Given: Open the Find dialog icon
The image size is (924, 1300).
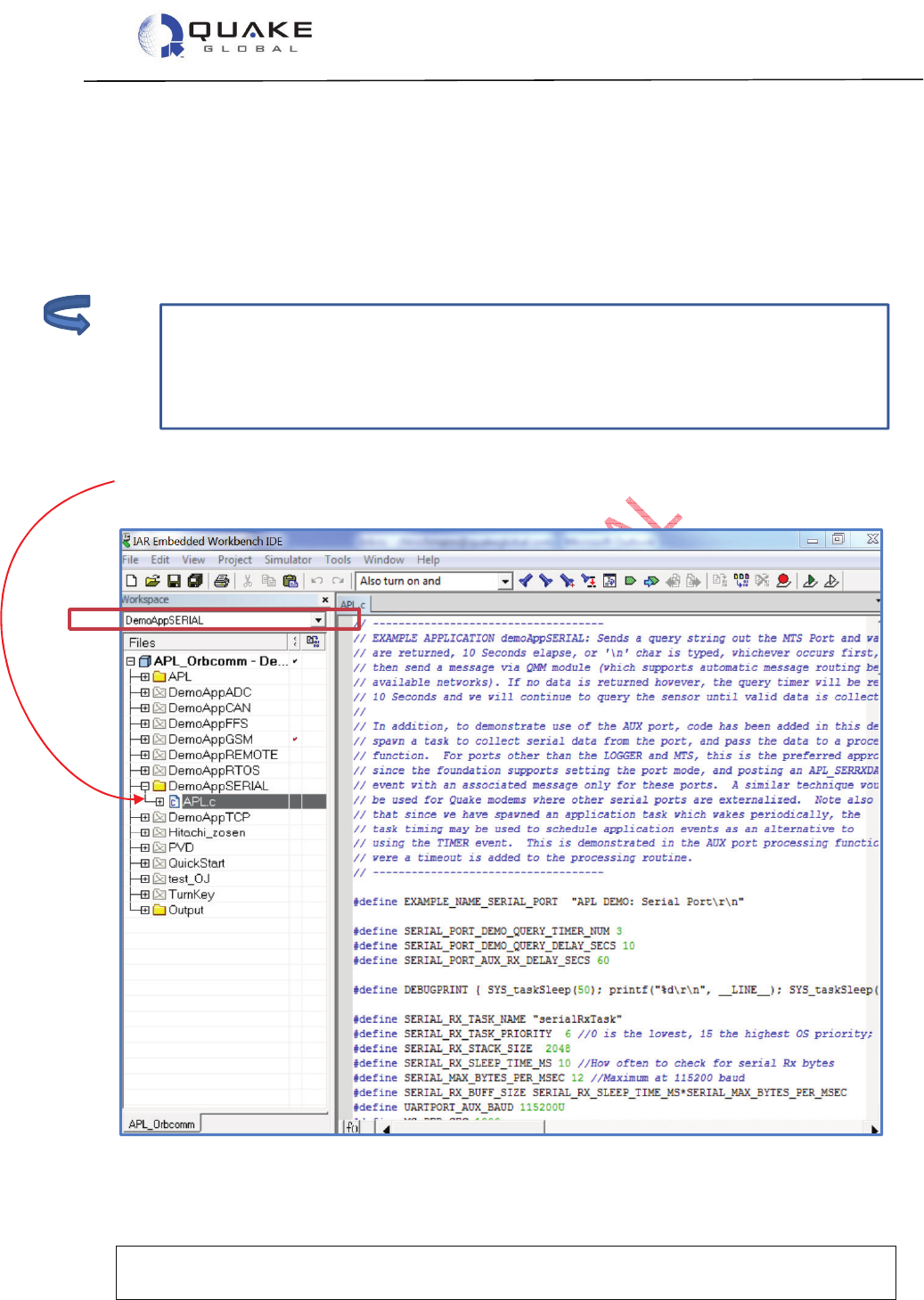Looking at the screenshot, I should tap(567, 581).
